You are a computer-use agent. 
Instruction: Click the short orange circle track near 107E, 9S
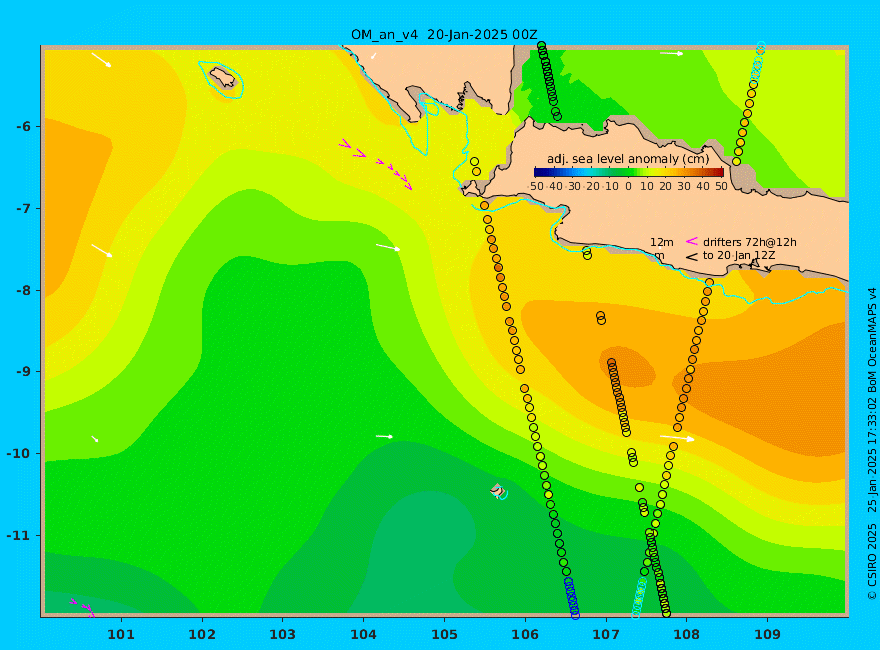(619, 398)
